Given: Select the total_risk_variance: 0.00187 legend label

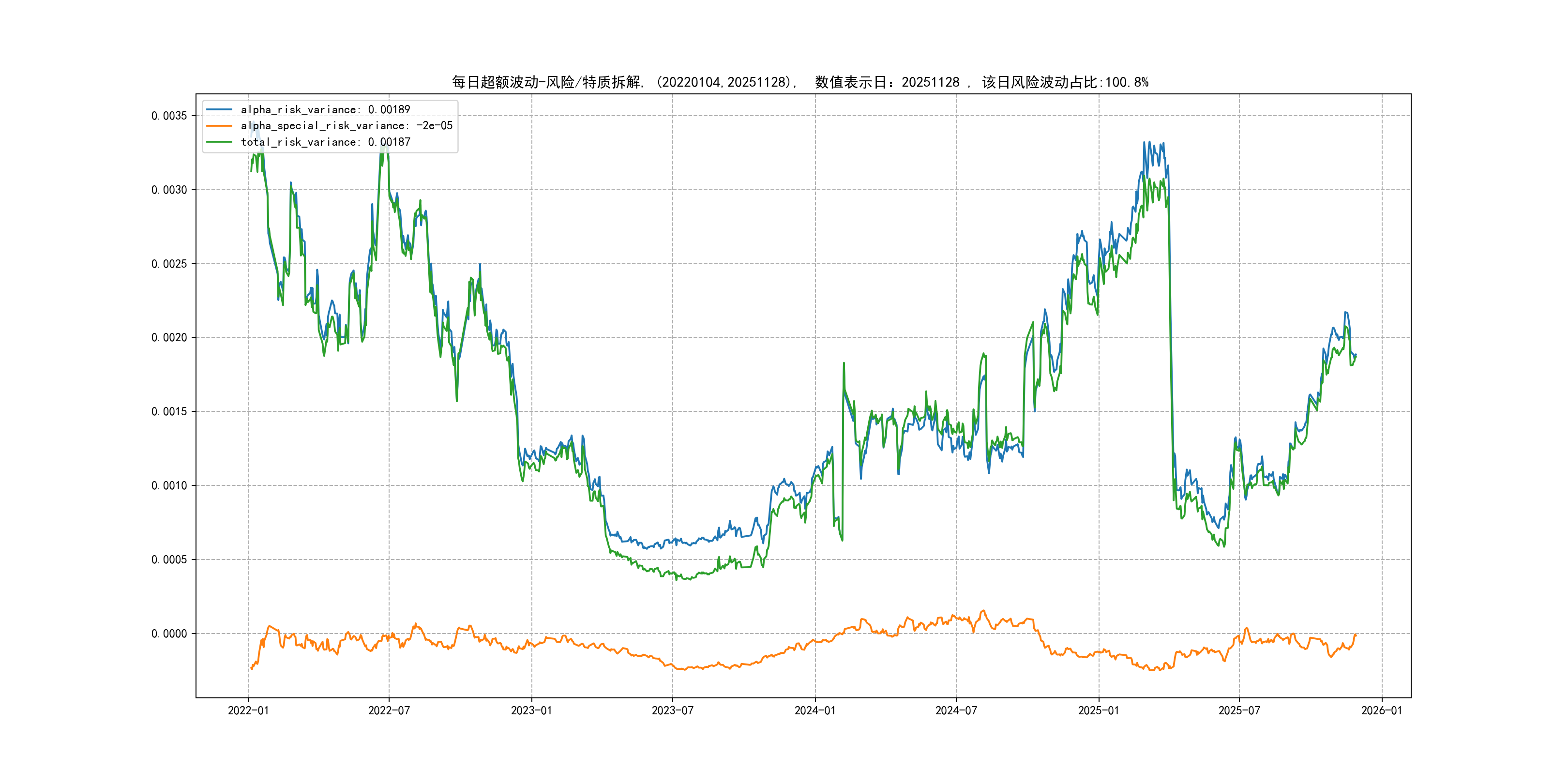Looking at the screenshot, I should point(325,142).
